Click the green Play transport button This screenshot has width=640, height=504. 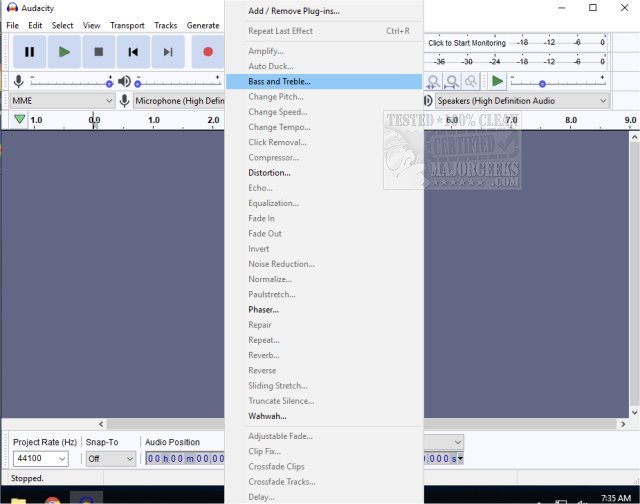tap(64, 52)
